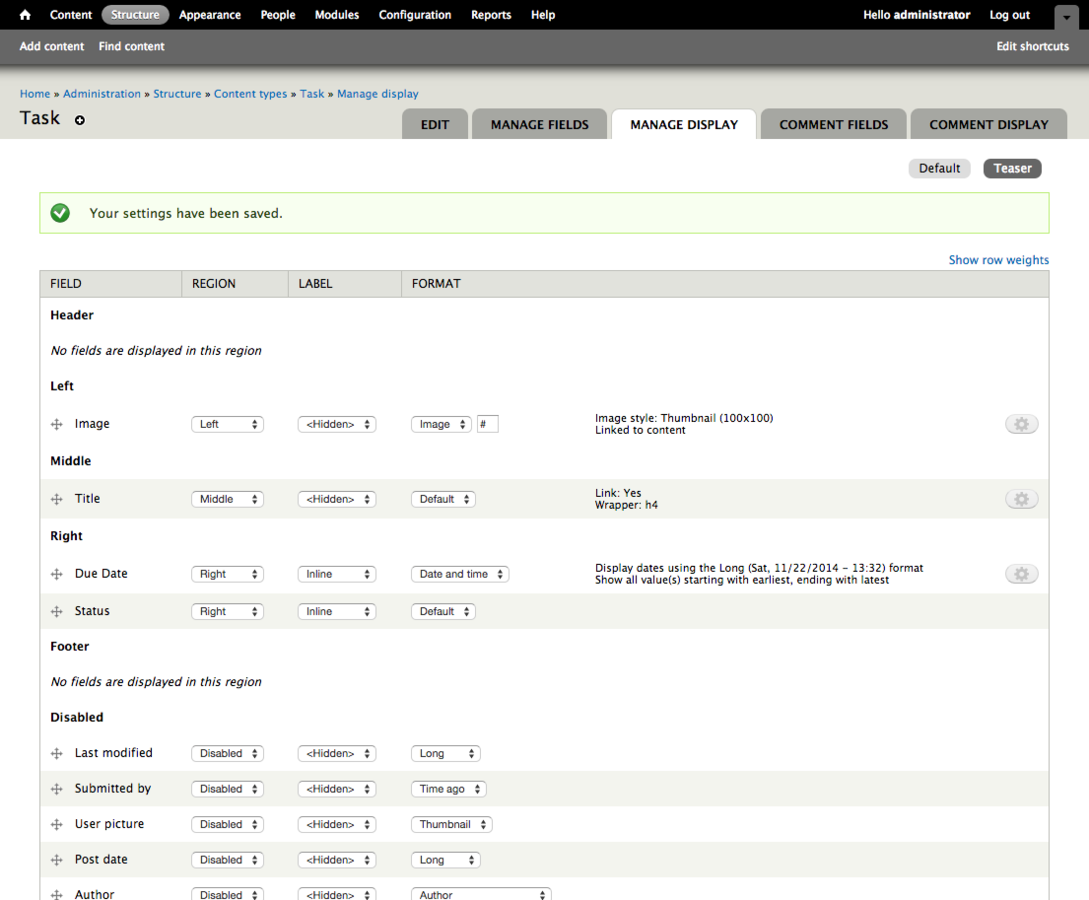The image size is (1089, 900).
Task: Change Post date region dropdown
Action: 227,860
